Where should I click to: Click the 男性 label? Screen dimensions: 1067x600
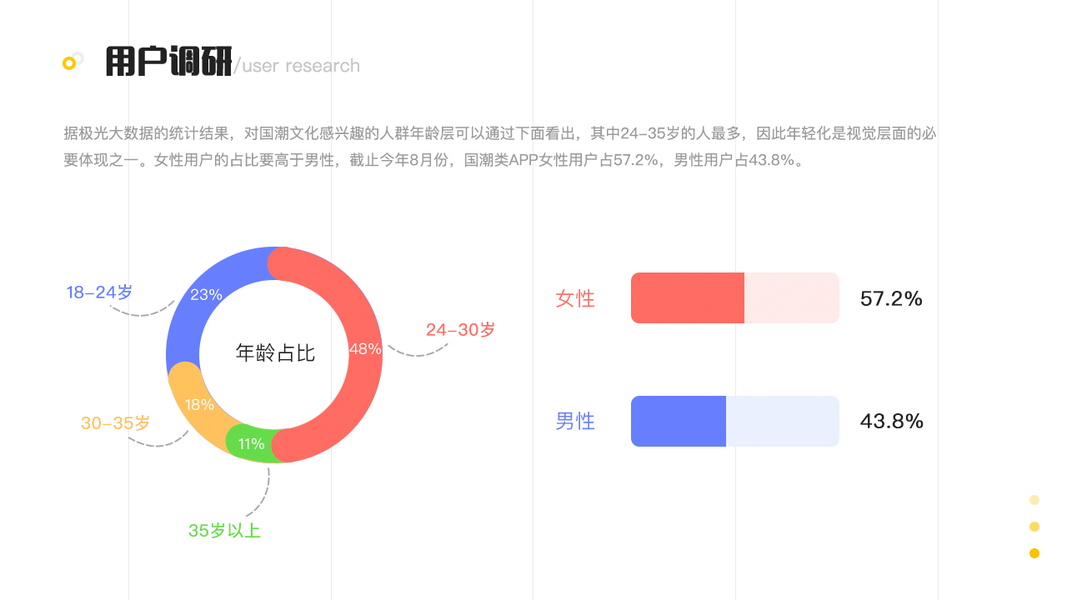coord(575,422)
